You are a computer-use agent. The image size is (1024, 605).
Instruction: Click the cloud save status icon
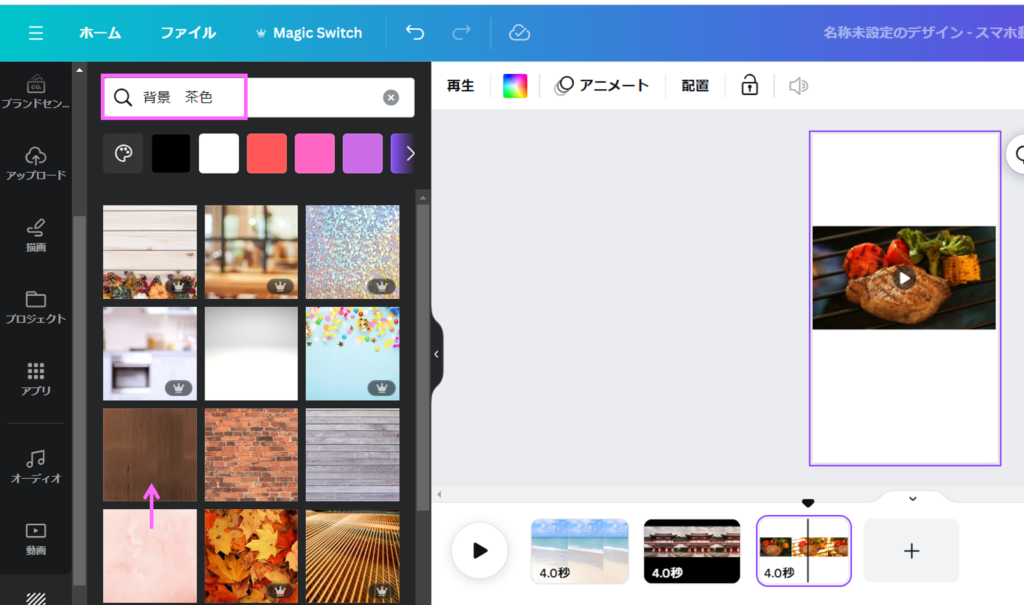tap(519, 33)
